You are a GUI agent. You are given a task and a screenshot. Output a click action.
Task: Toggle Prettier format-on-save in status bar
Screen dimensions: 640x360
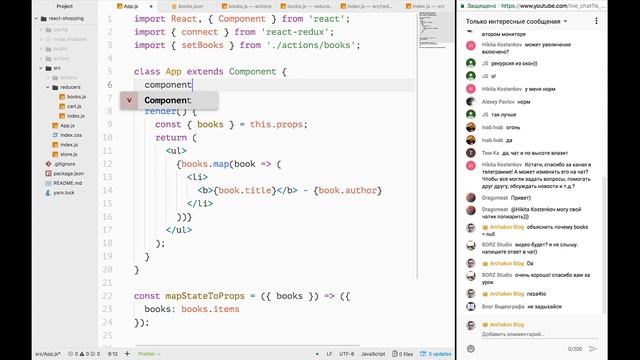(149, 354)
